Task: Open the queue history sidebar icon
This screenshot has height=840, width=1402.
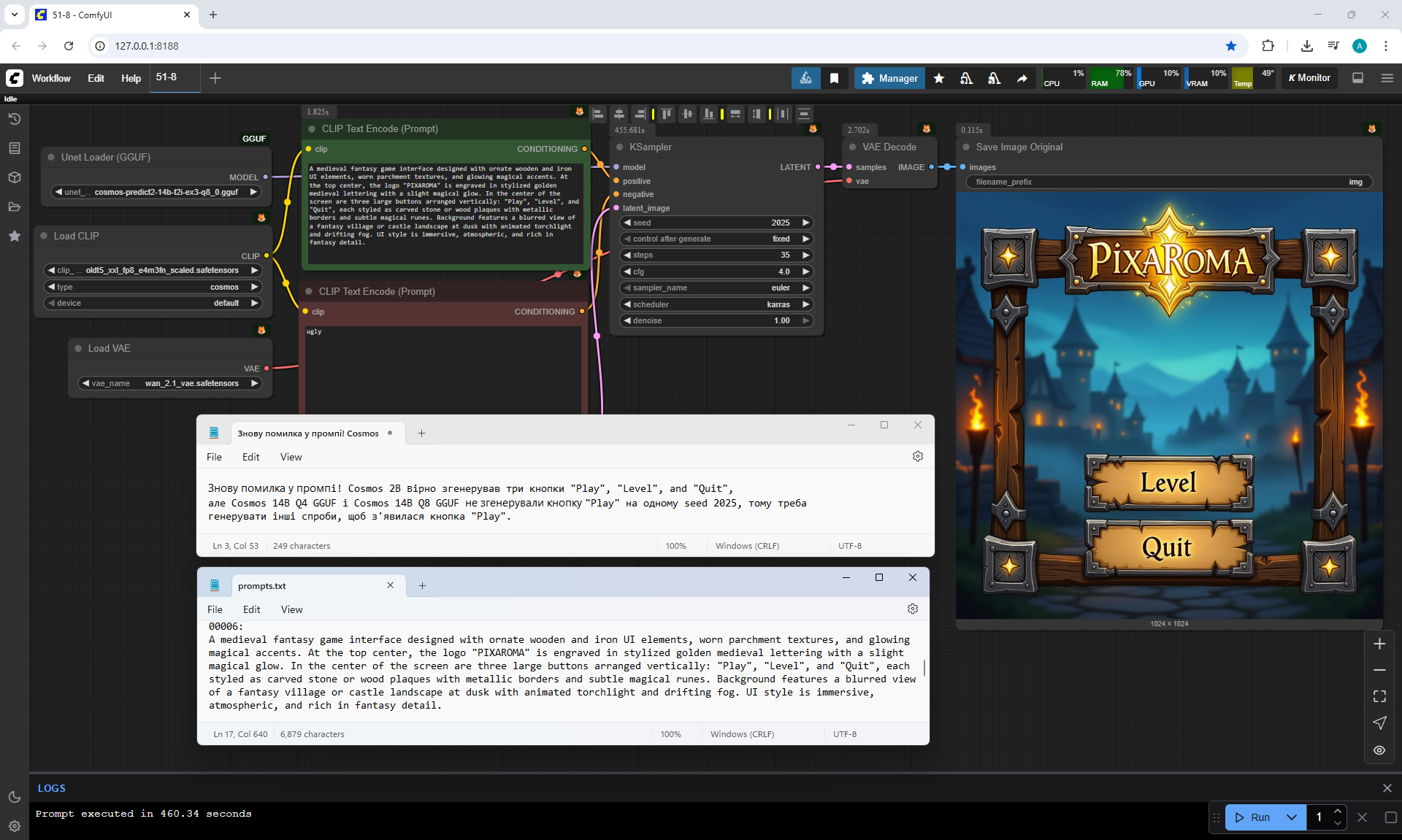Action: (15, 119)
